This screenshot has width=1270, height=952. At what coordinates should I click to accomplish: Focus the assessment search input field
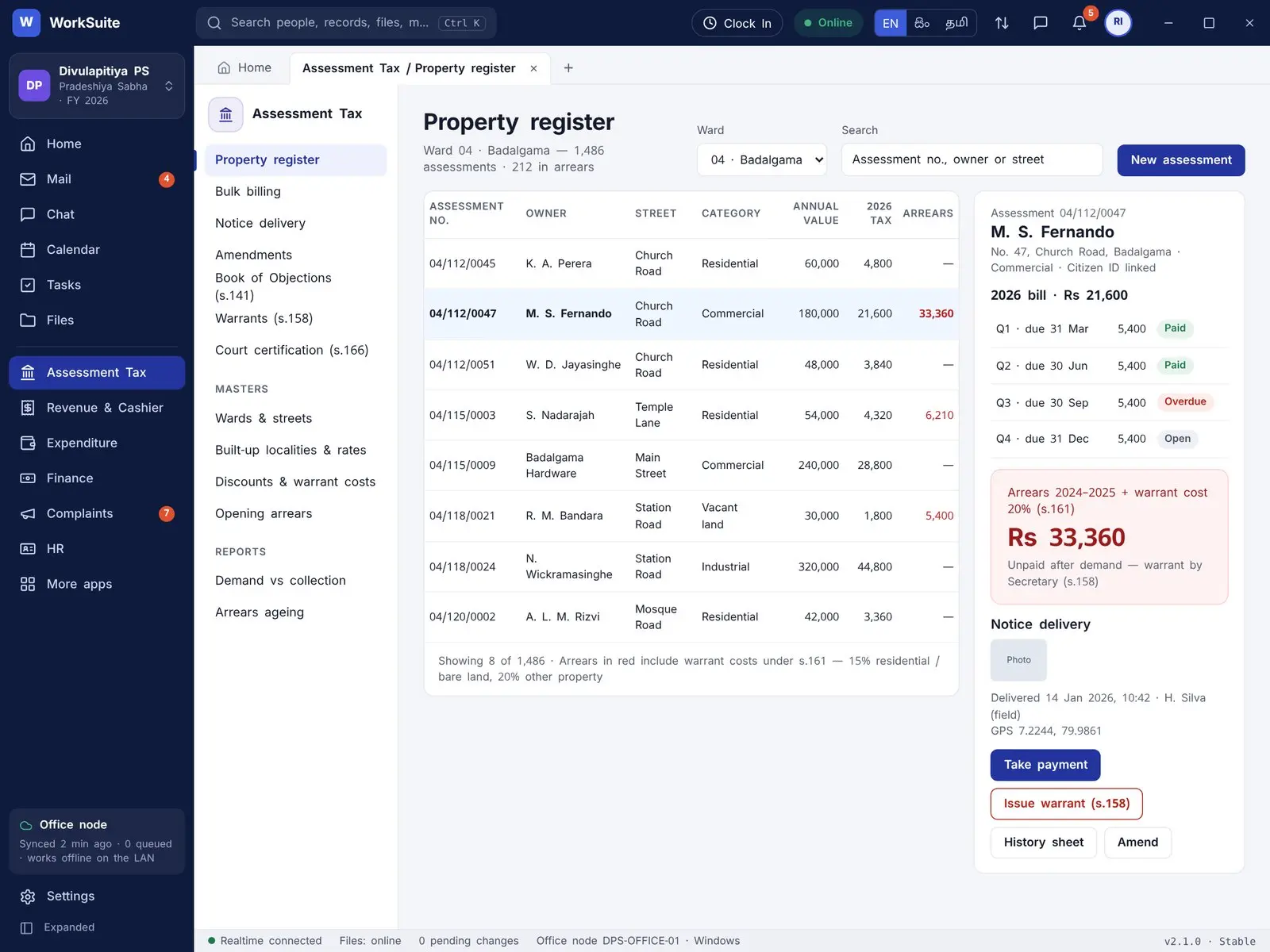coord(972,159)
